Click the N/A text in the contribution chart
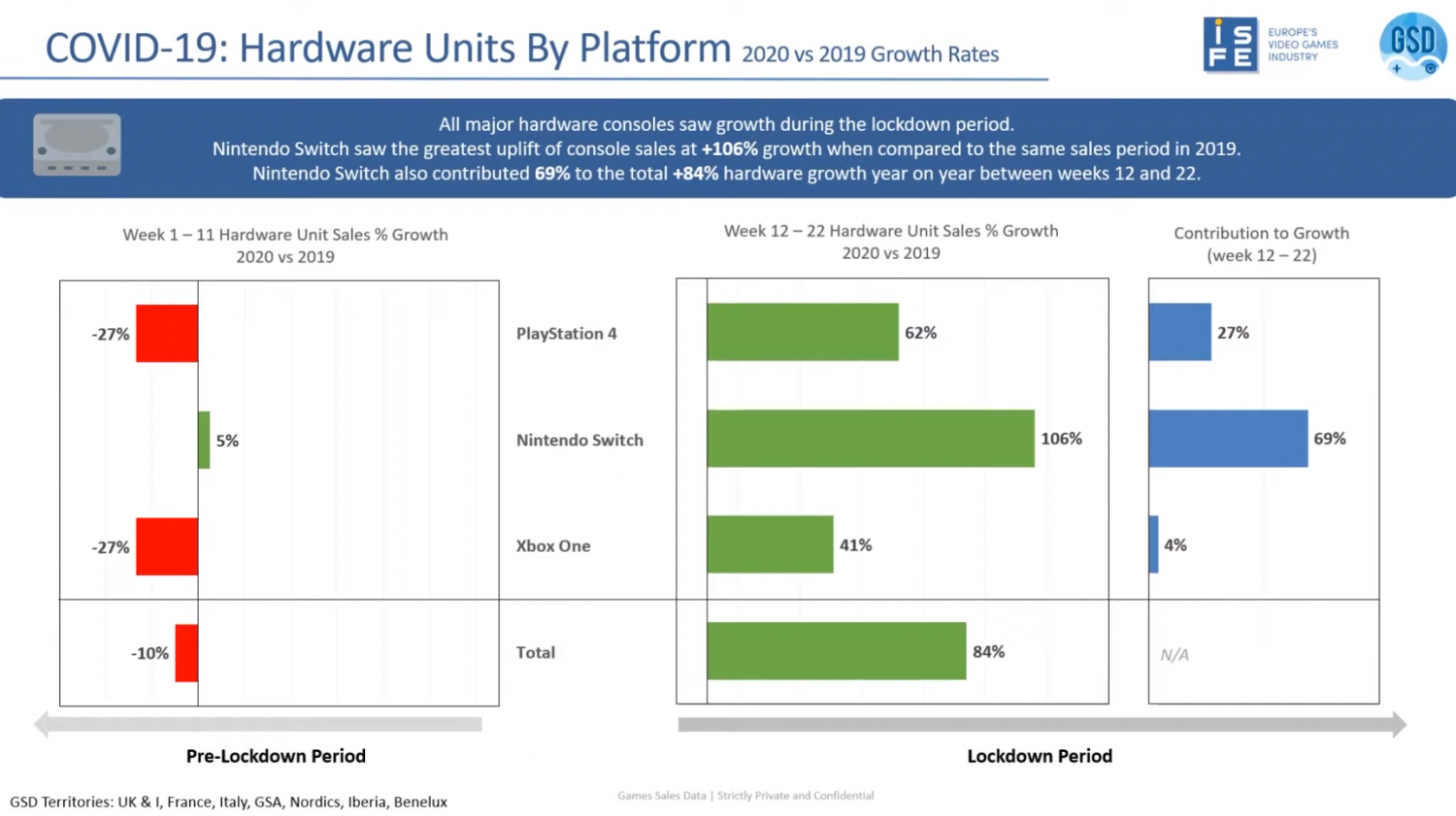This screenshot has width=1456, height=816. pos(1175,655)
